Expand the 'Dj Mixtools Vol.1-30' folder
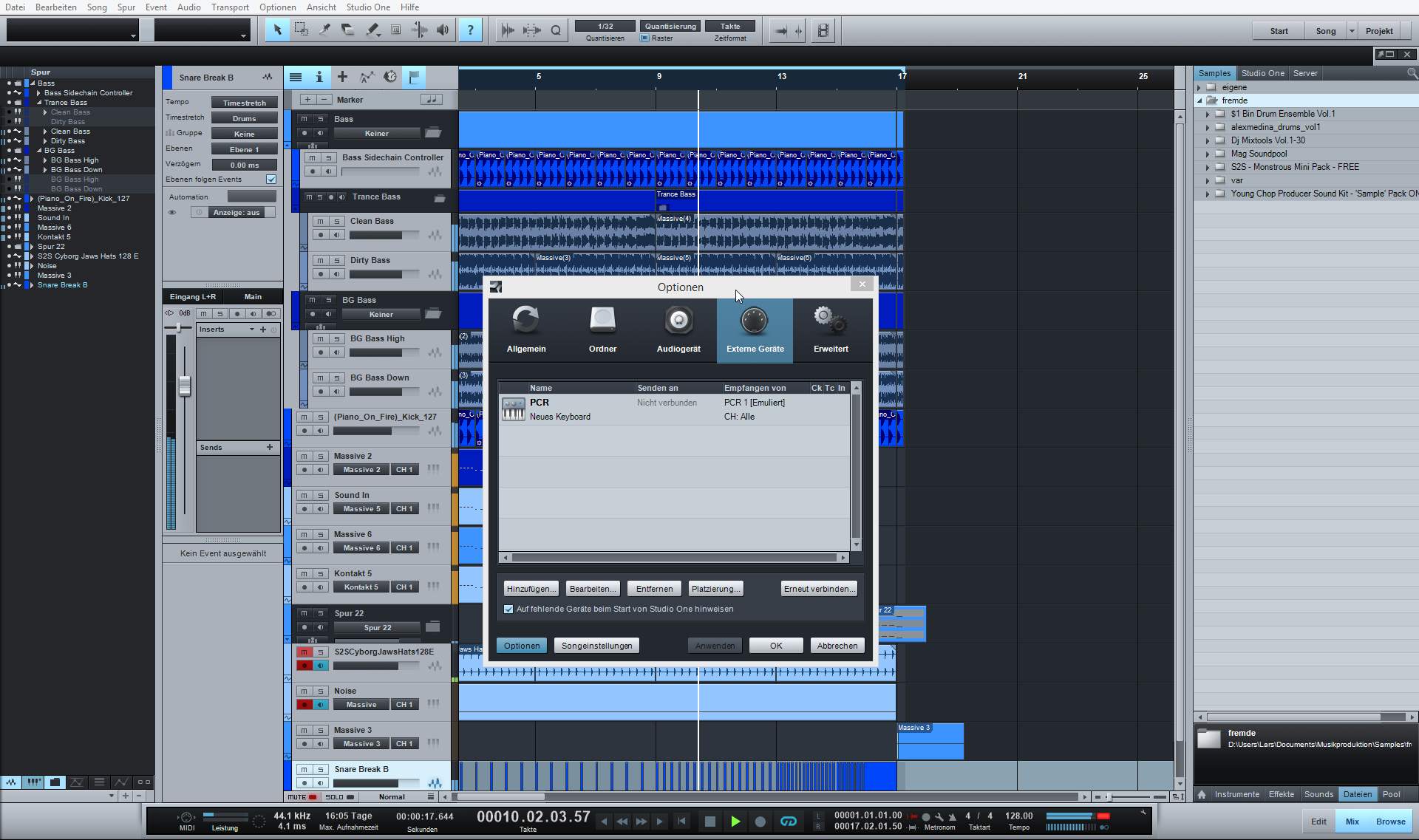 coord(1209,140)
